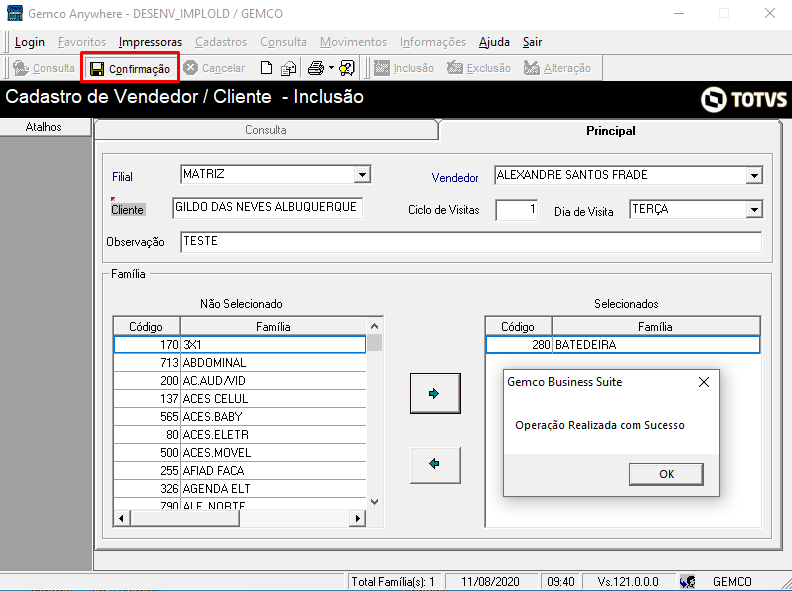Select the ACES CELUL family row

pyautogui.click(x=240, y=399)
